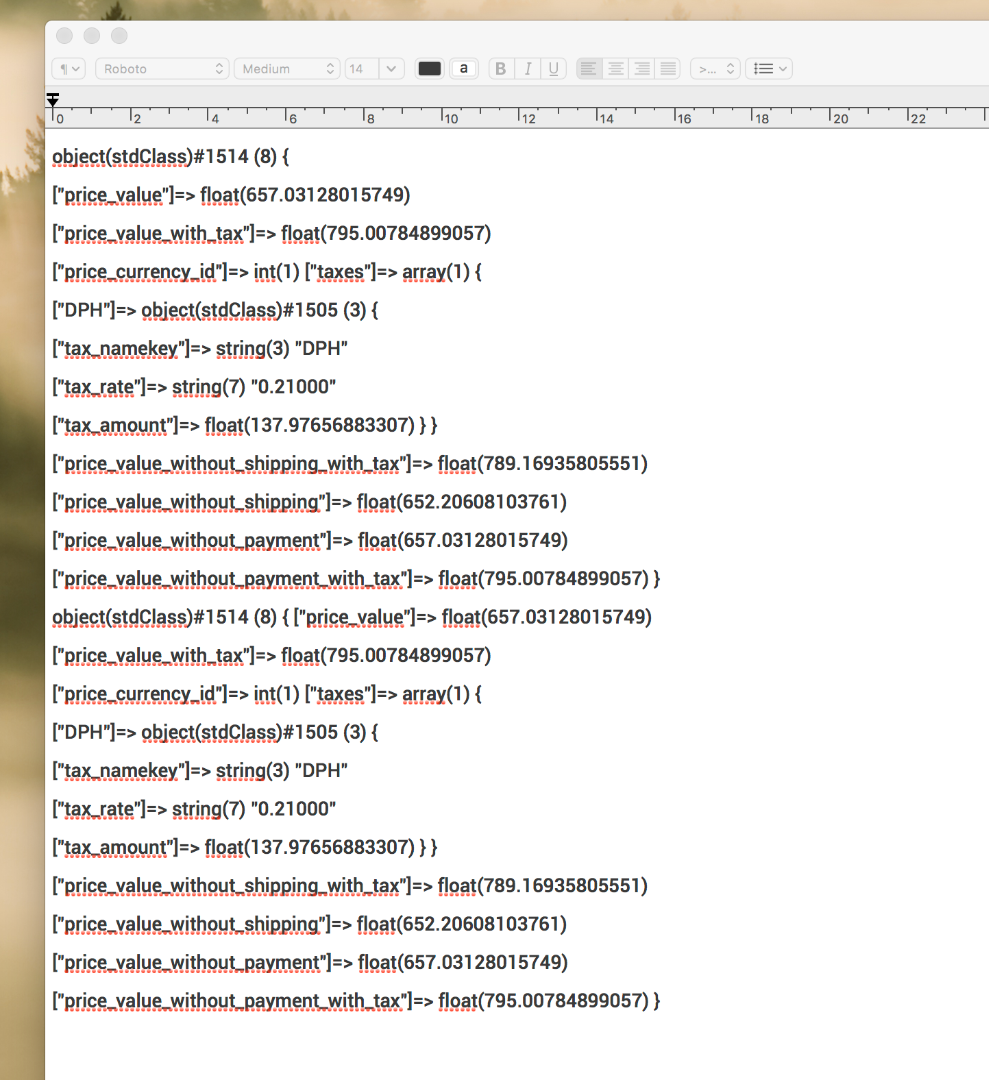
Task: Click the last line ending with float(795.00784899057) }
Action: pos(357,1000)
